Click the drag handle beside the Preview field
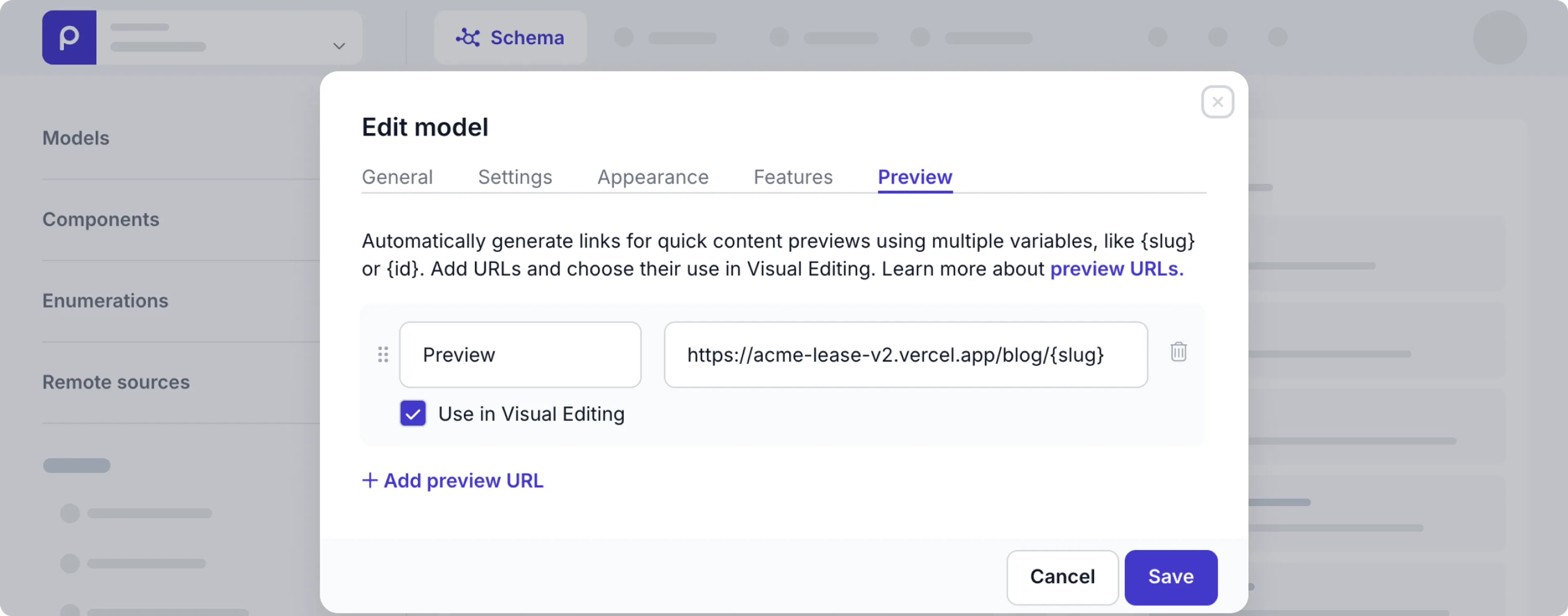The height and width of the screenshot is (616, 1568). [x=383, y=354]
